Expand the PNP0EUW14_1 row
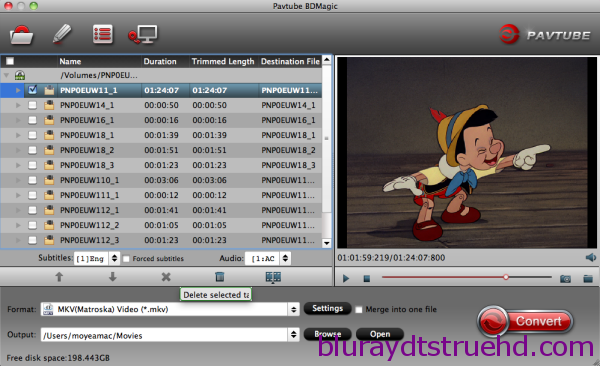This screenshot has width=600, height=366. (18, 105)
